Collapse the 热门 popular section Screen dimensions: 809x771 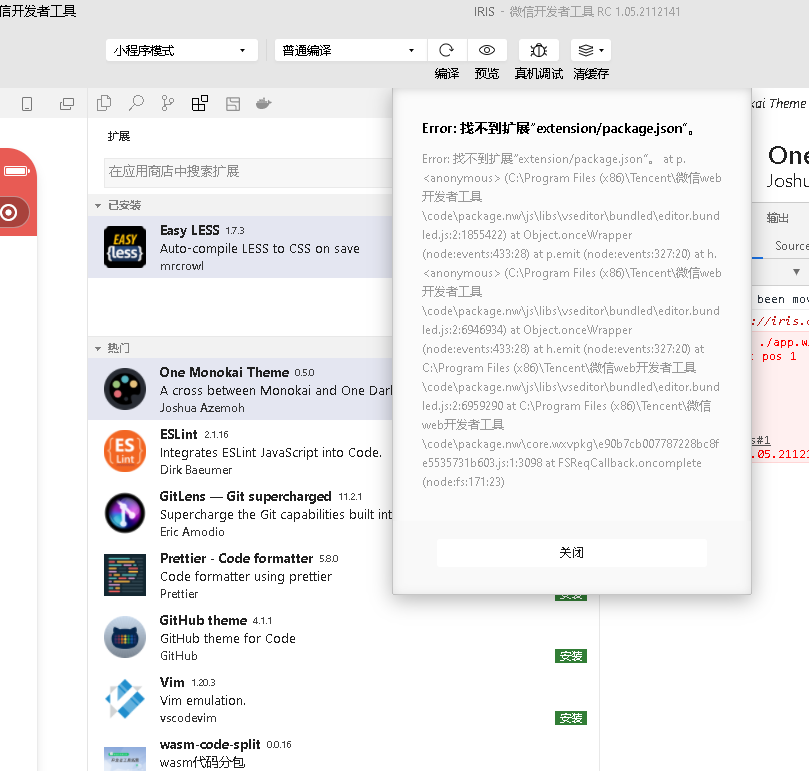[x=98, y=348]
